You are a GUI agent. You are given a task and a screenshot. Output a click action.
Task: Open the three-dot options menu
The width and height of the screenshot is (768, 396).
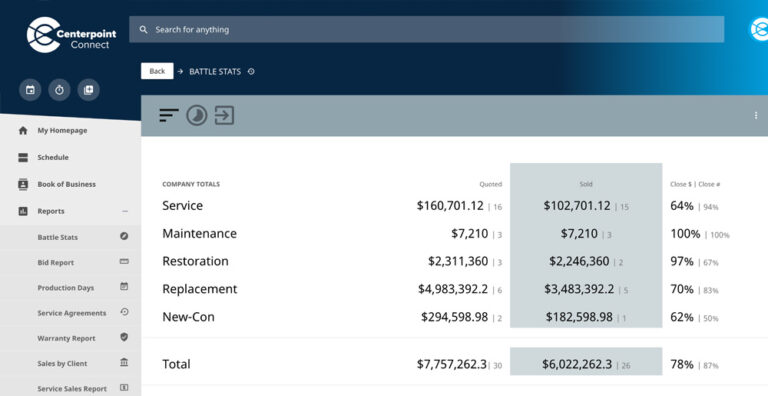click(756, 115)
